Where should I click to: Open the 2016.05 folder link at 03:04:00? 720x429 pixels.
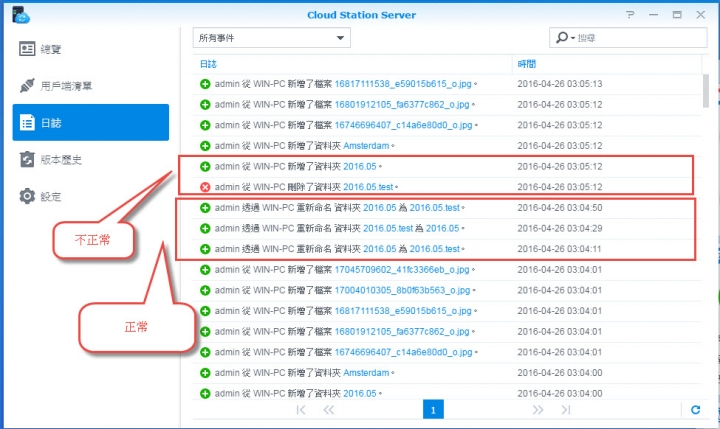pos(360,393)
